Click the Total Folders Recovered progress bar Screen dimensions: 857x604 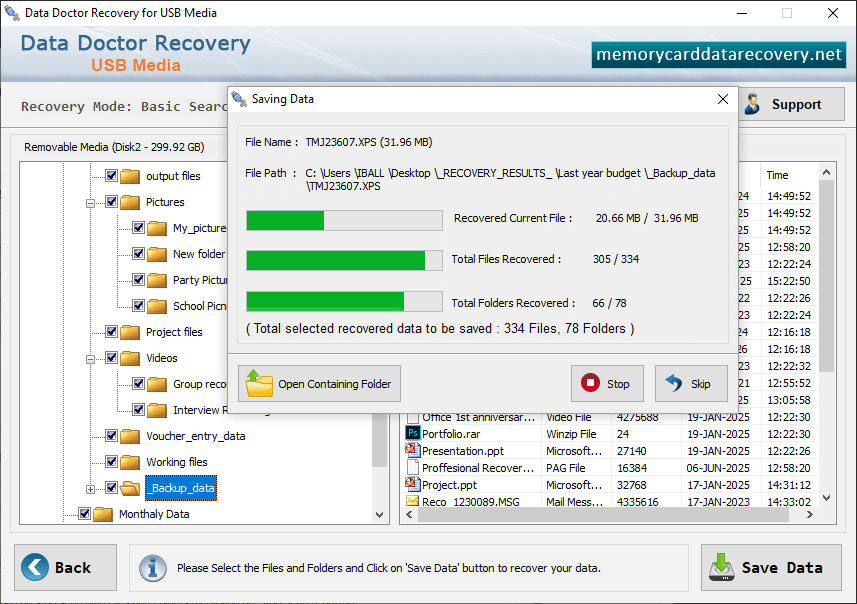(344, 301)
